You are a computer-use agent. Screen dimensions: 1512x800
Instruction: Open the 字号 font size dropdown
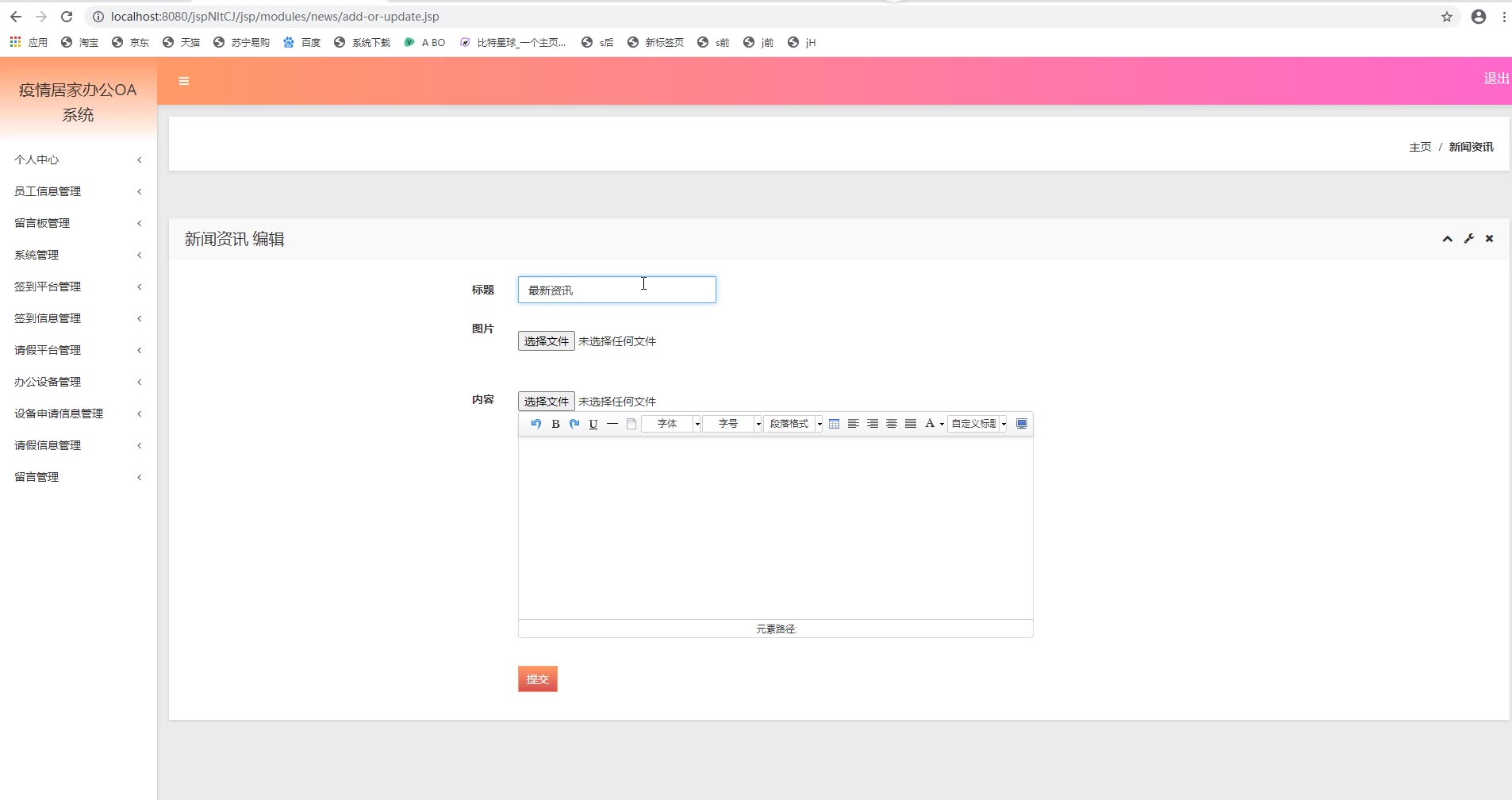point(732,424)
